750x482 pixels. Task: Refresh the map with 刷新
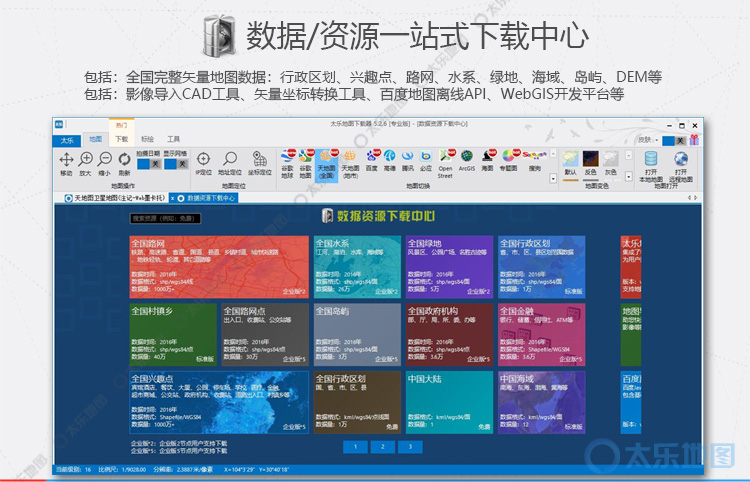[124, 164]
